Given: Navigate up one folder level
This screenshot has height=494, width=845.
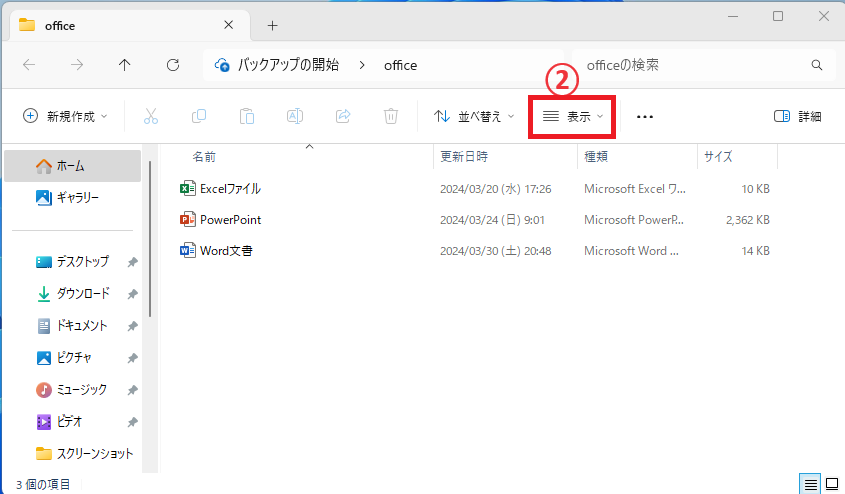Looking at the screenshot, I should 124,65.
